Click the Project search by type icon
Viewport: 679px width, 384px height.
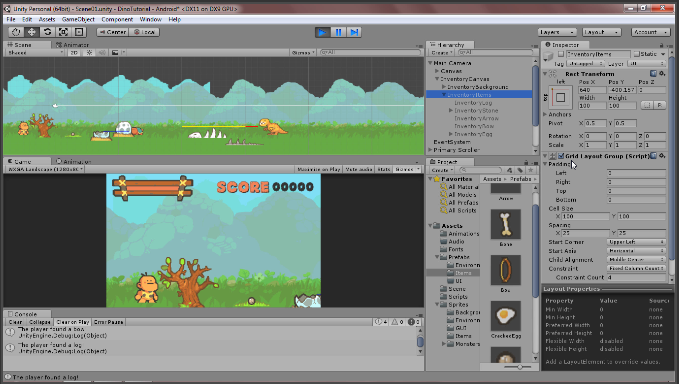[x=510, y=170]
